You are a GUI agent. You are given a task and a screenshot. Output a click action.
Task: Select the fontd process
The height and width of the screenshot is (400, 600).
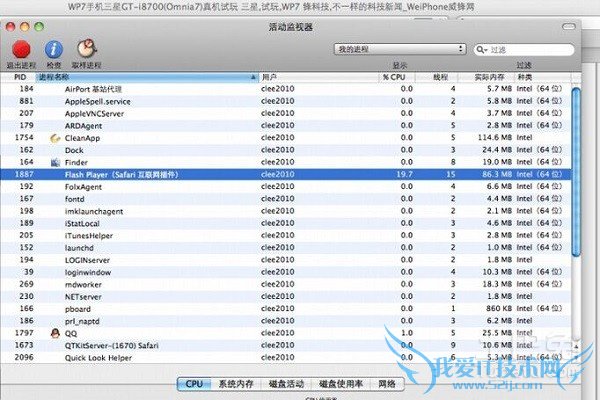point(285,199)
